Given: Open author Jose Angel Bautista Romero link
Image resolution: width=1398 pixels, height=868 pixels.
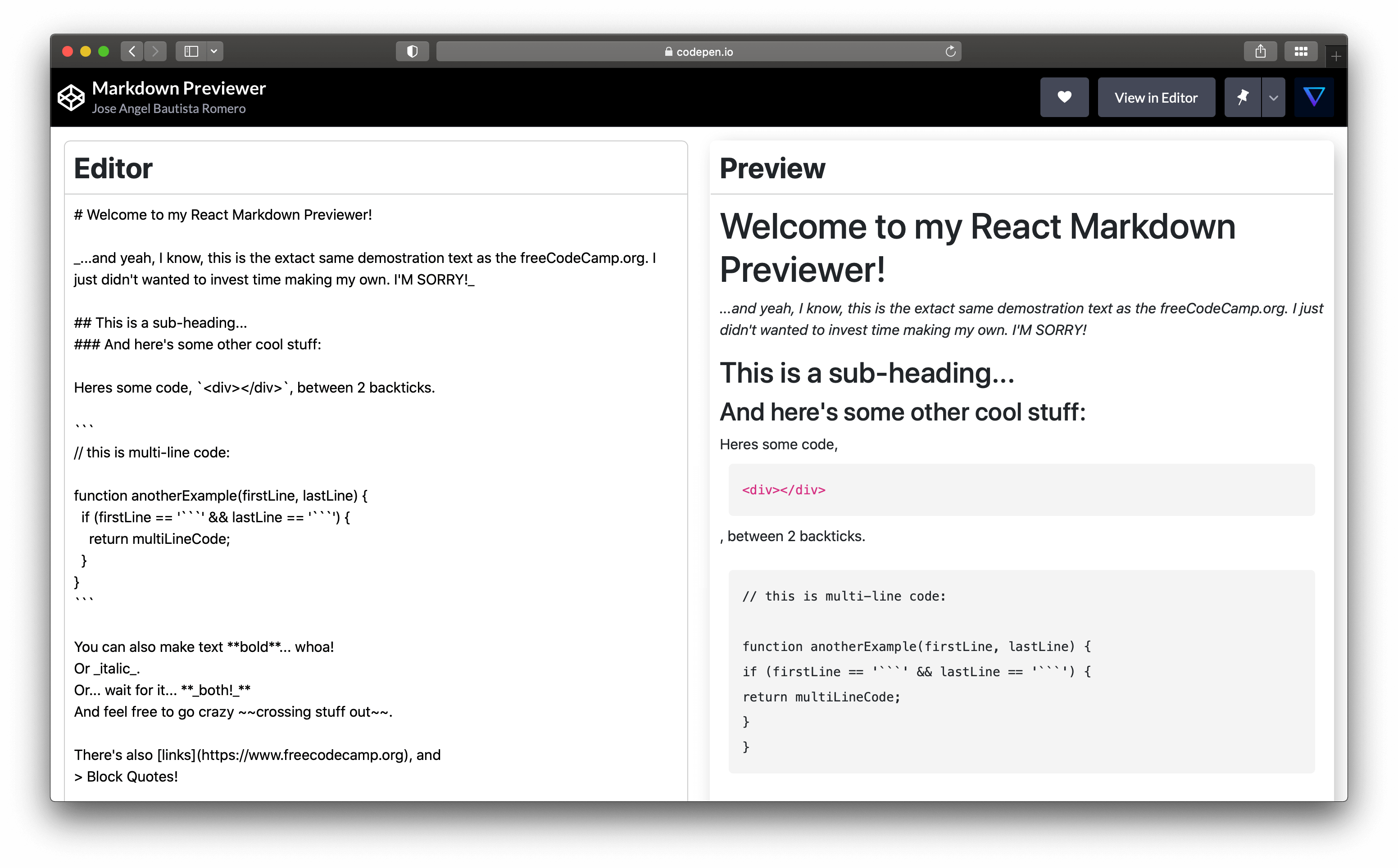Looking at the screenshot, I should pyautogui.click(x=169, y=108).
